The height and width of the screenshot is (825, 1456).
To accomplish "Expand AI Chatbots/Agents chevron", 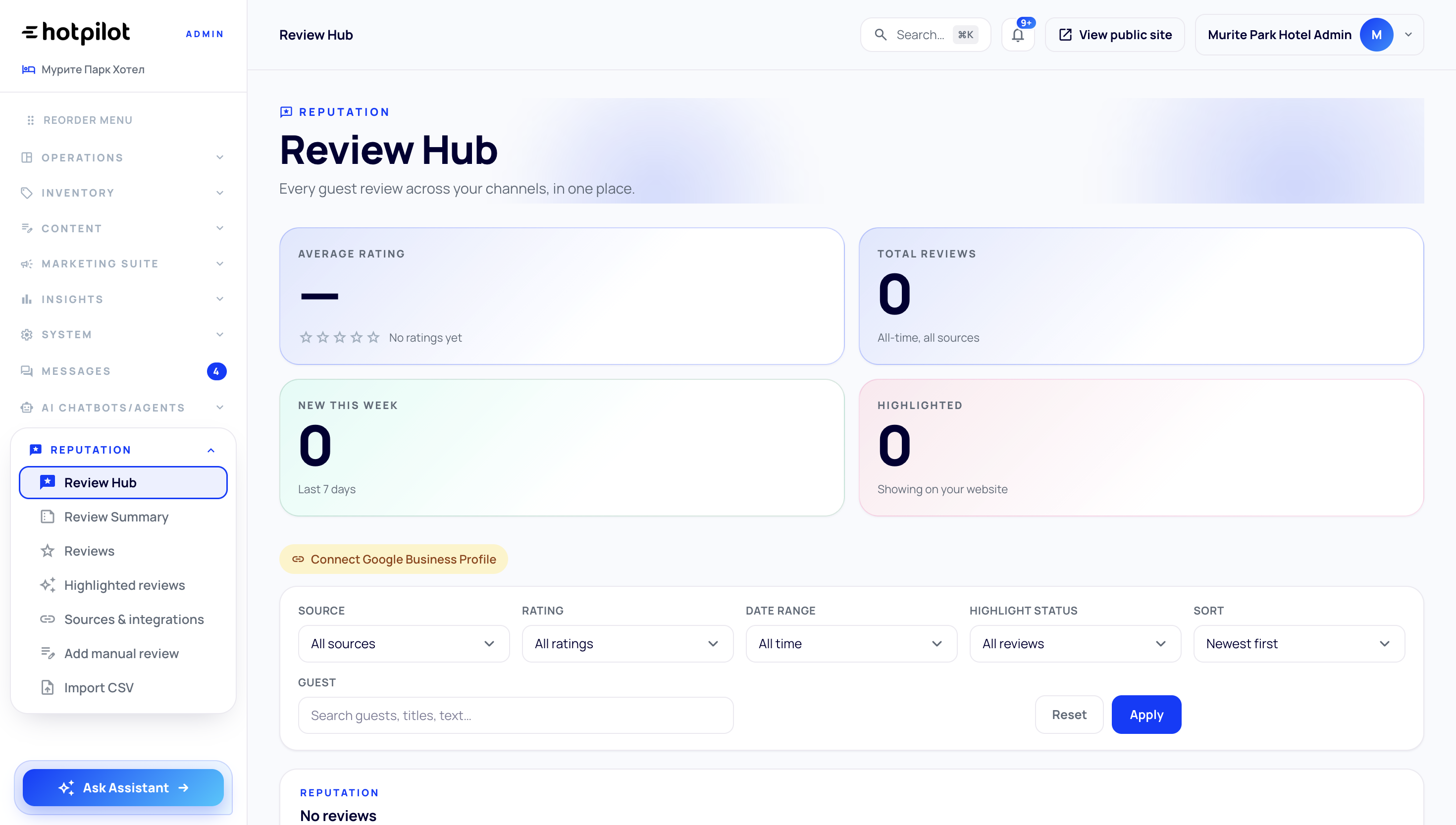I will point(220,408).
